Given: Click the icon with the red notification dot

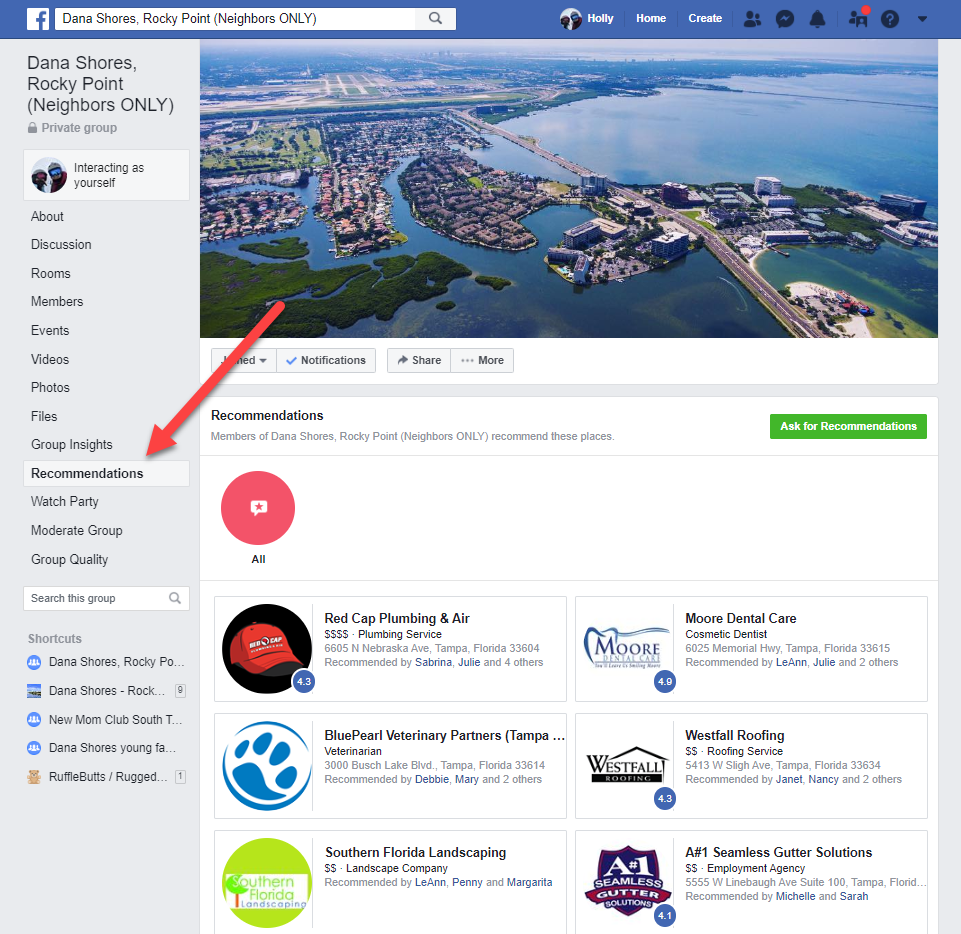Looking at the screenshot, I should (858, 18).
